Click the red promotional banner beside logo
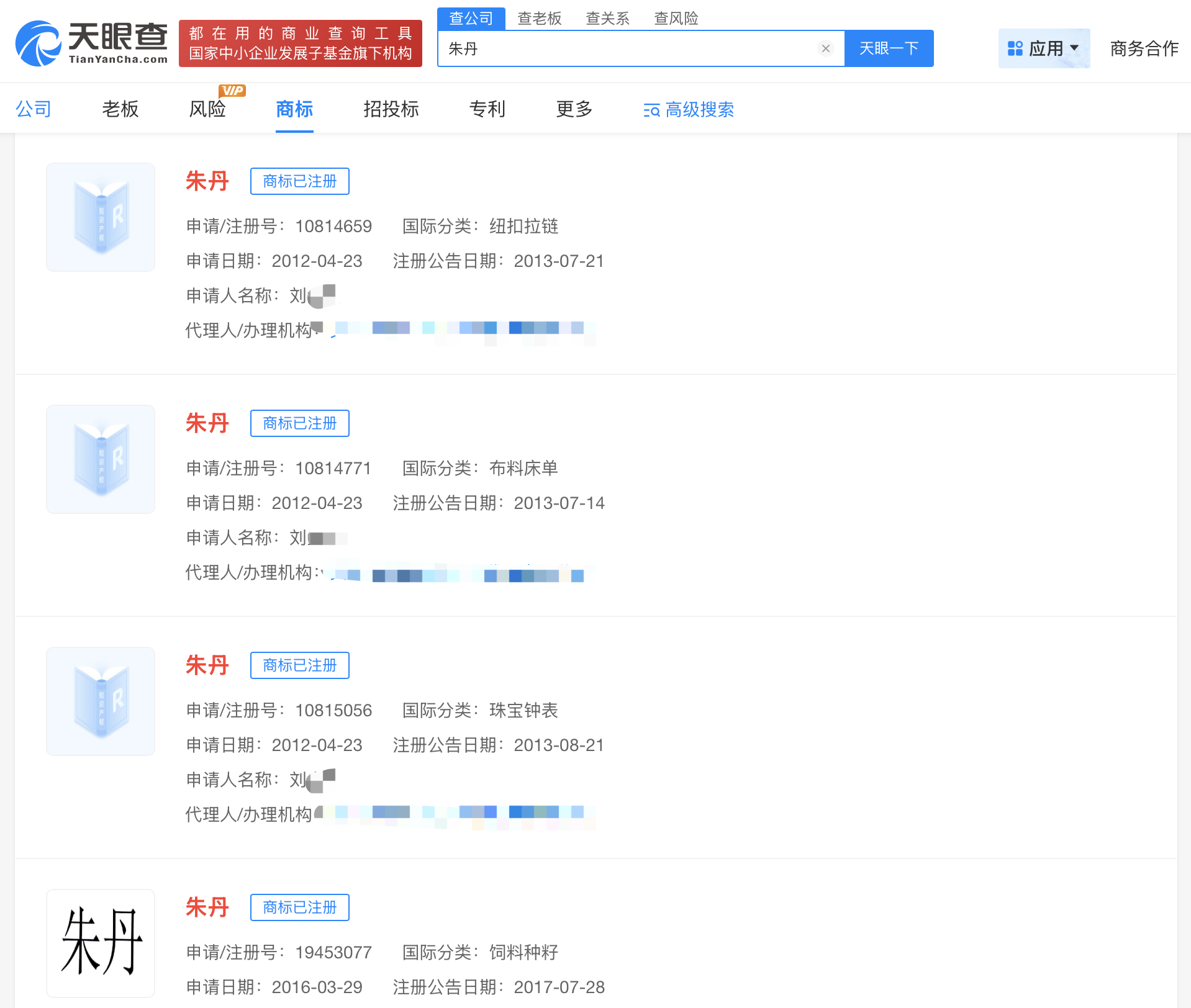This screenshot has width=1191, height=1008. pos(301,43)
